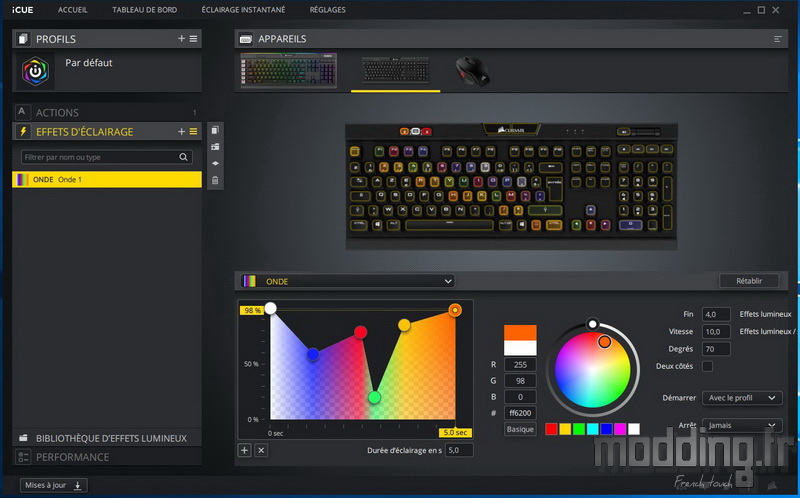Image resolution: width=800 pixels, height=498 pixels.
Task: Click the search magnifier in filter box
Action: point(183,157)
